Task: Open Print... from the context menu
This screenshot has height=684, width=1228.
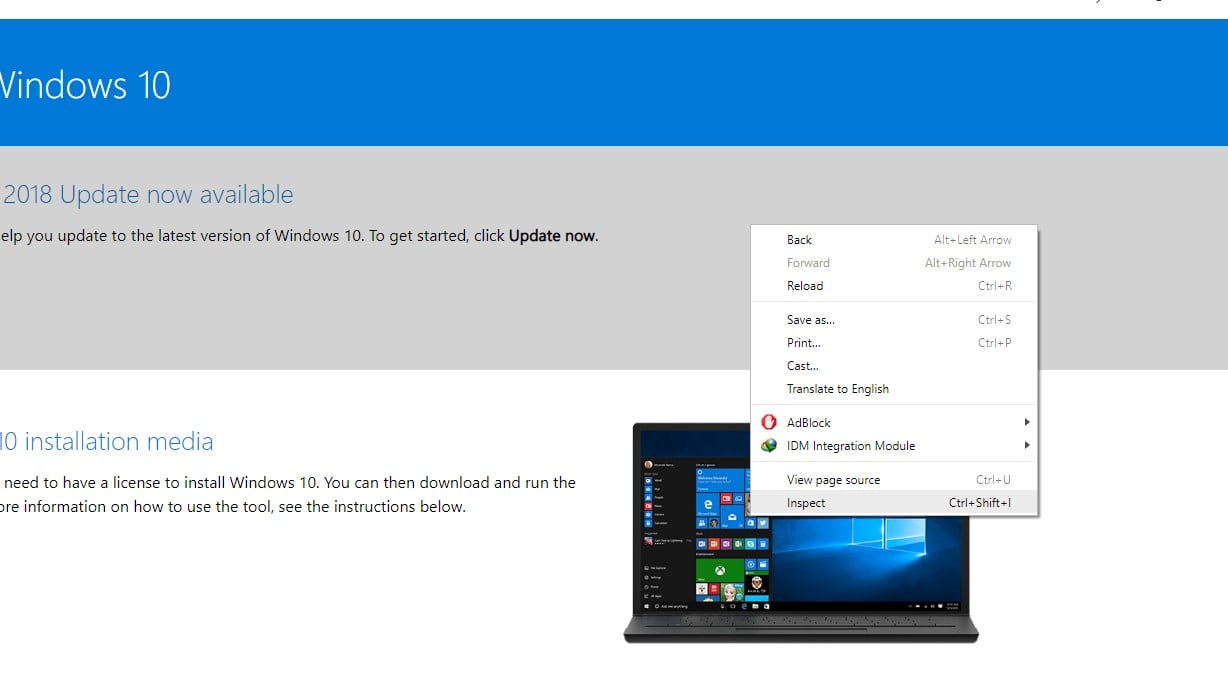Action: pyautogui.click(x=894, y=343)
